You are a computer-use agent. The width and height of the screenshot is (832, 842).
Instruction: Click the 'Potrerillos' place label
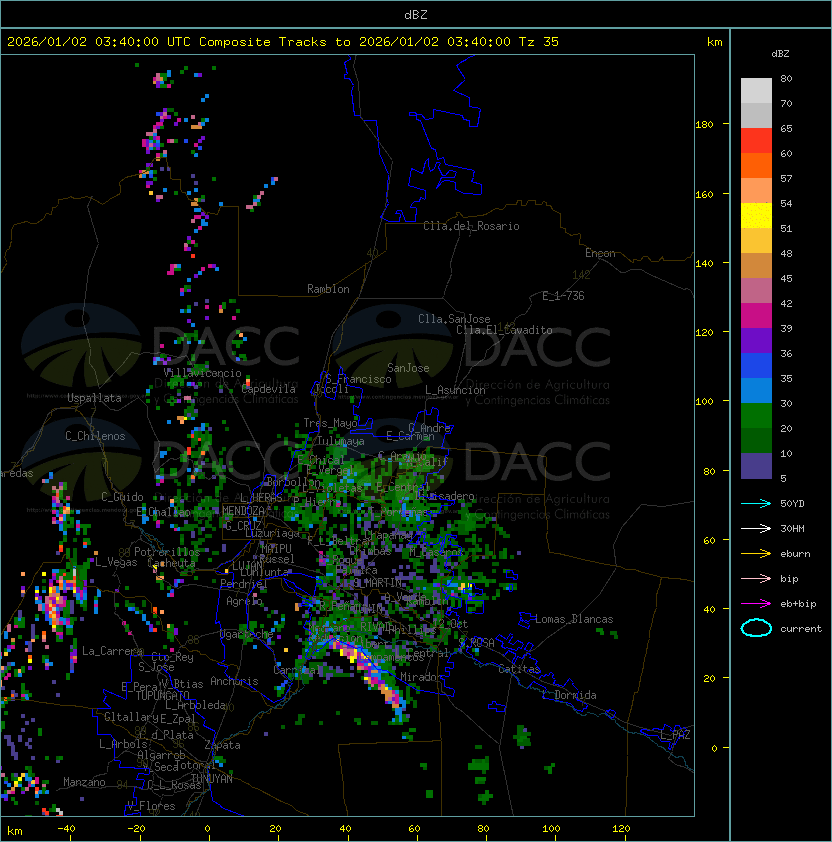pyautogui.click(x=167, y=552)
